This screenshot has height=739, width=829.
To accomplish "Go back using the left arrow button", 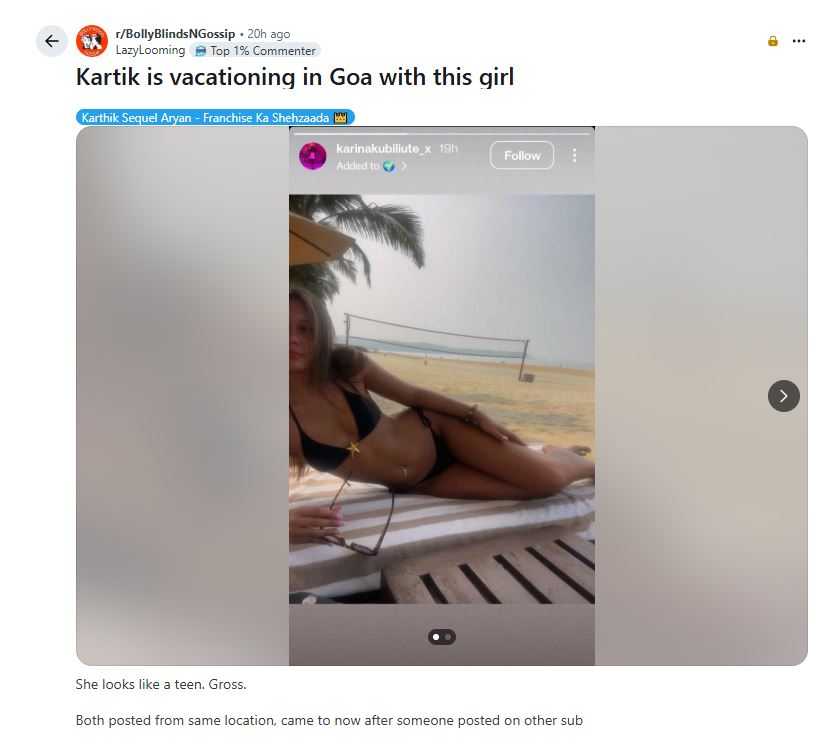I will point(51,41).
